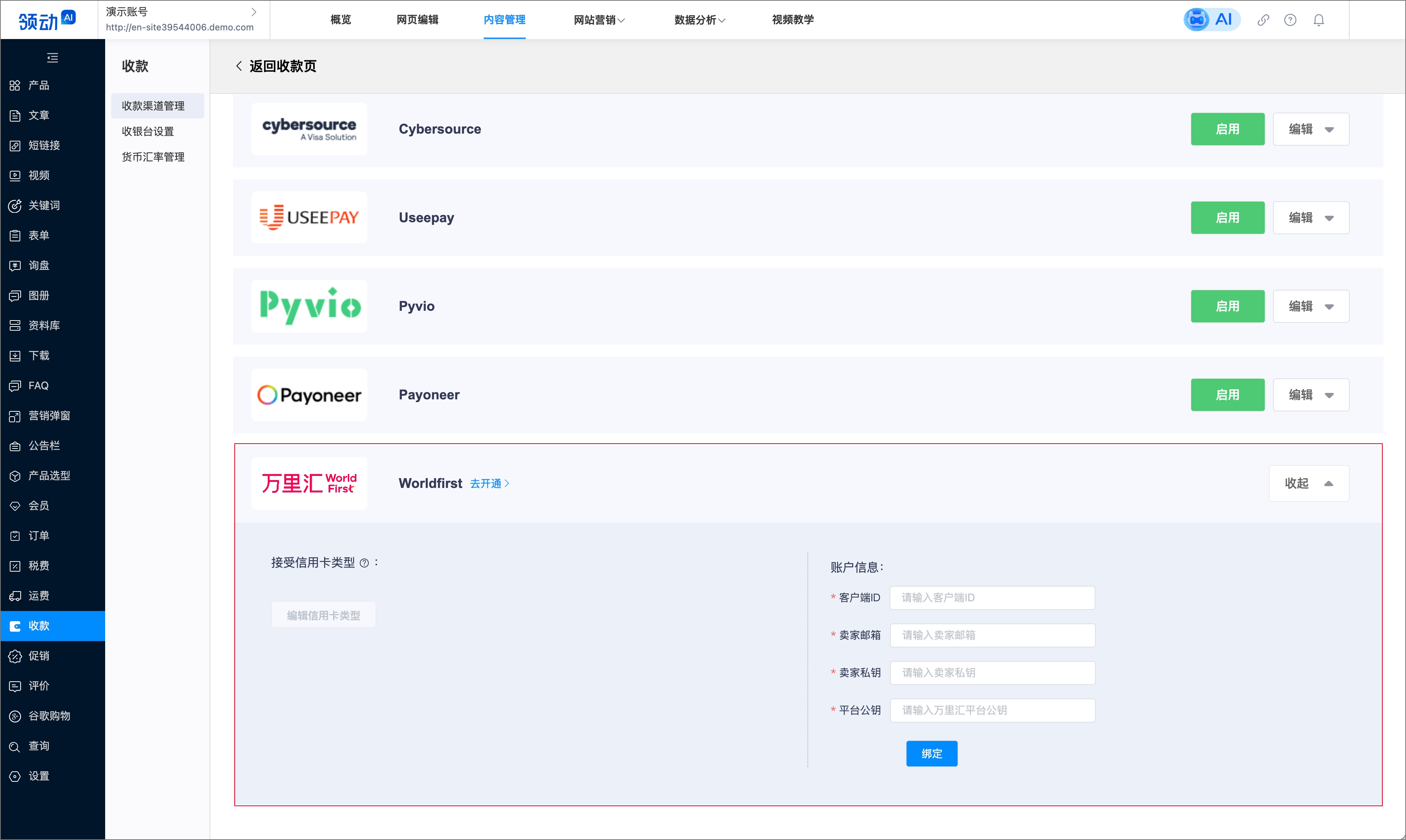Click the link chain icon in header
Viewport: 1406px width, 840px height.
(1263, 20)
